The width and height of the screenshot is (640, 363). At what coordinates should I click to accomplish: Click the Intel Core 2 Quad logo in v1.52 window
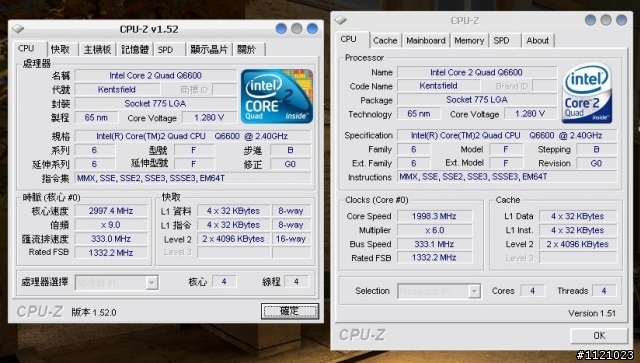tap(277, 96)
